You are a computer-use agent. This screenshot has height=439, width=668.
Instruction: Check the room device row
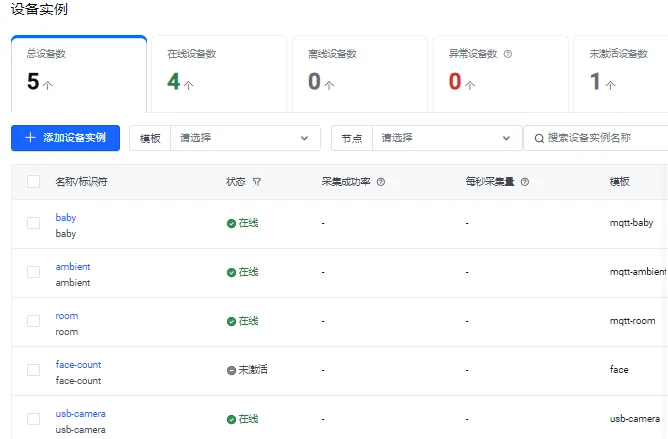[x=33, y=321]
